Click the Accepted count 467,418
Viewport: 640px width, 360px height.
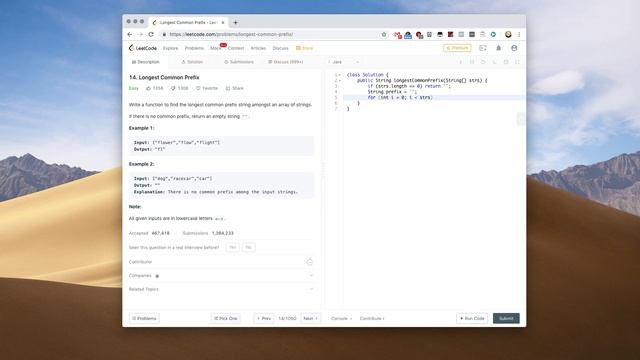point(160,233)
